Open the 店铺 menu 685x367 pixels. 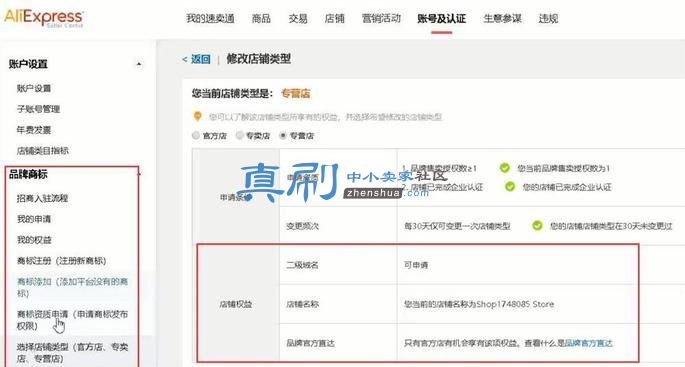click(x=335, y=19)
